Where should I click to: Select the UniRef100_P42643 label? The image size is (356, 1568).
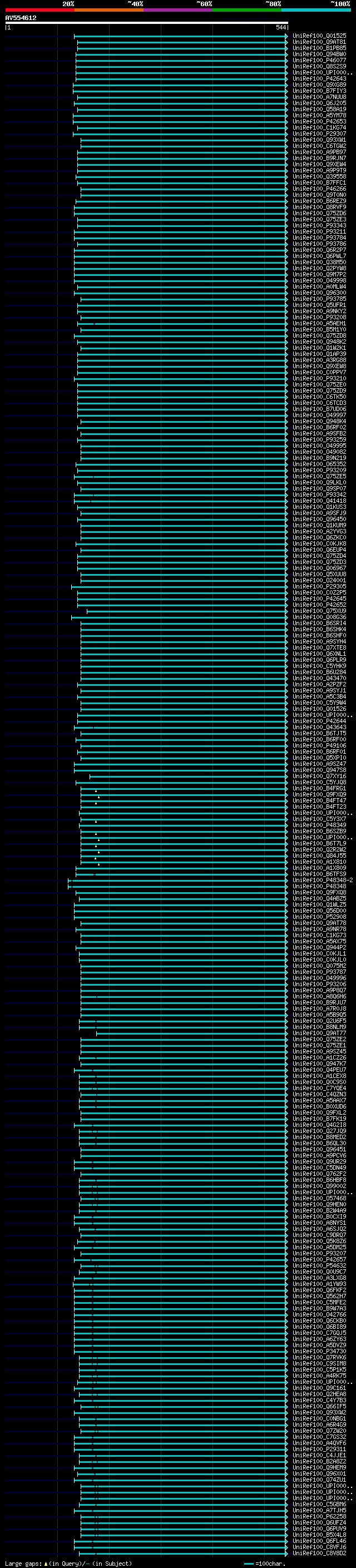(x=319, y=78)
